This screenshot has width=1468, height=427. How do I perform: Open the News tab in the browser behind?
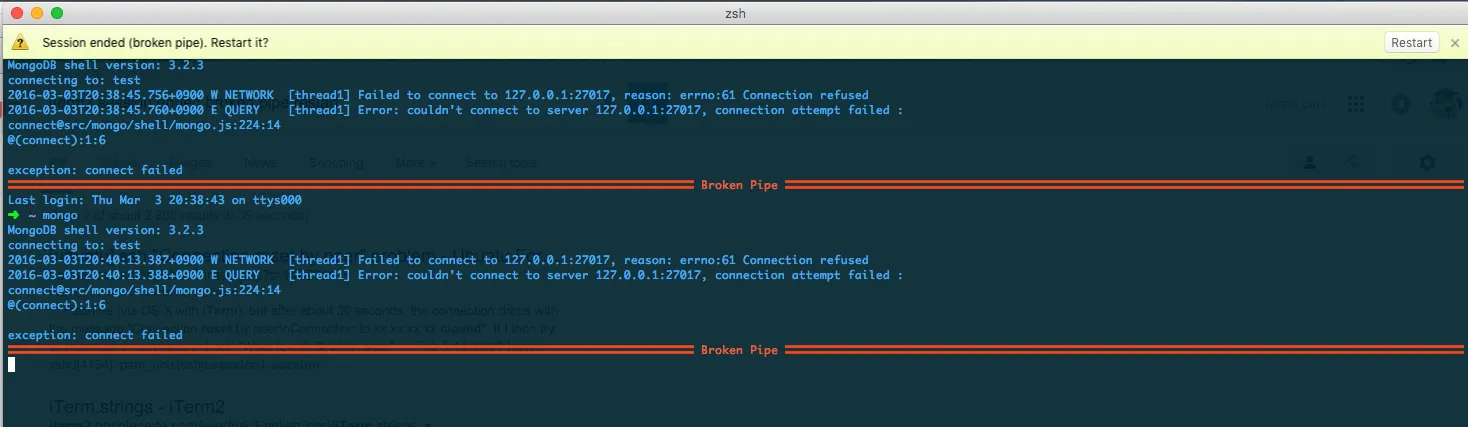point(259,162)
